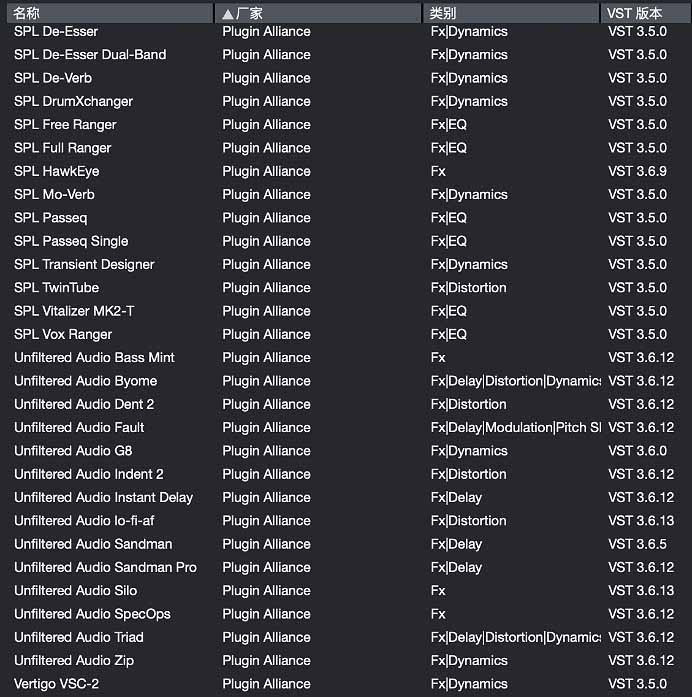Screen dimensions: 692x697
Task: Select the SPL De-Esser row
Action: pyautogui.click(x=346, y=32)
